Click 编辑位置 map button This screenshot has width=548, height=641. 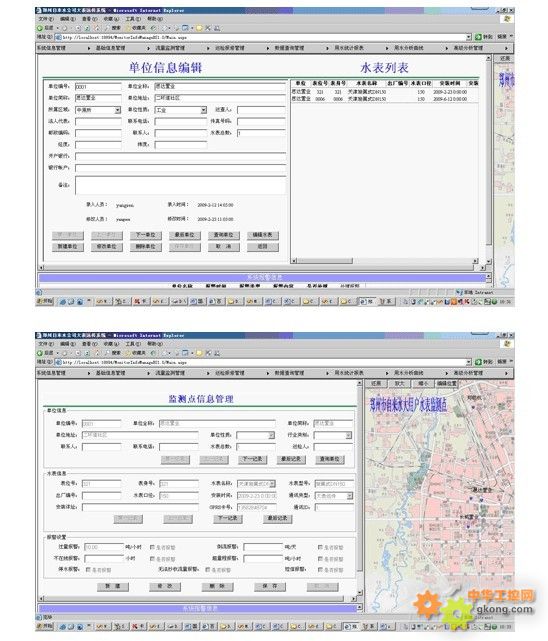click(x=446, y=384)
